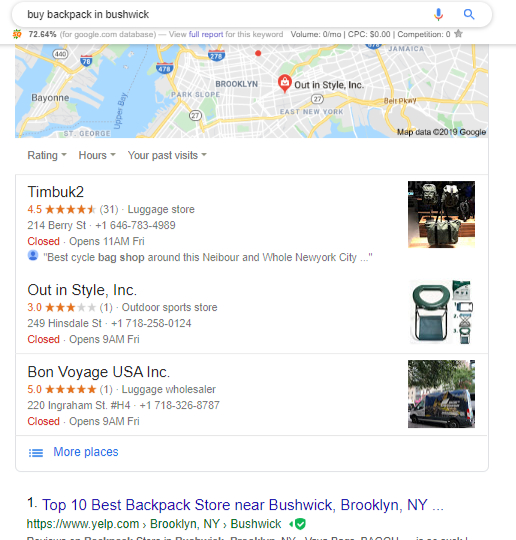Open the full report link
Image resolution: width=516 pixels, height=540 pixels.
(x=206, y=34)
